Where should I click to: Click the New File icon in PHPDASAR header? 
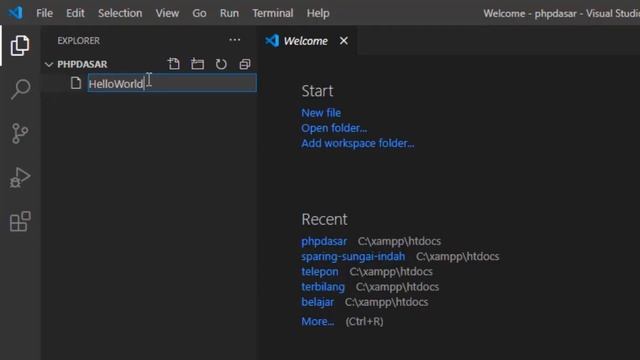[174, 64]
